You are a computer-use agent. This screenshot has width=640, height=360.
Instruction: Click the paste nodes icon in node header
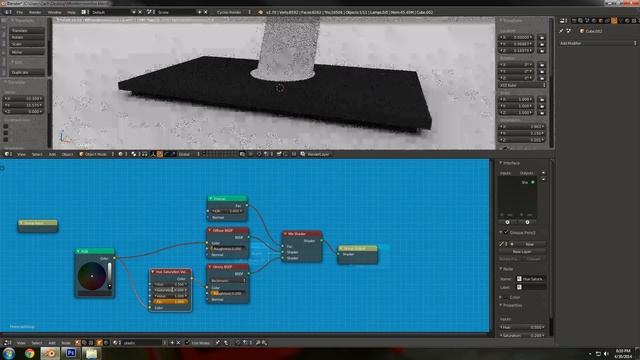point(264,342)
